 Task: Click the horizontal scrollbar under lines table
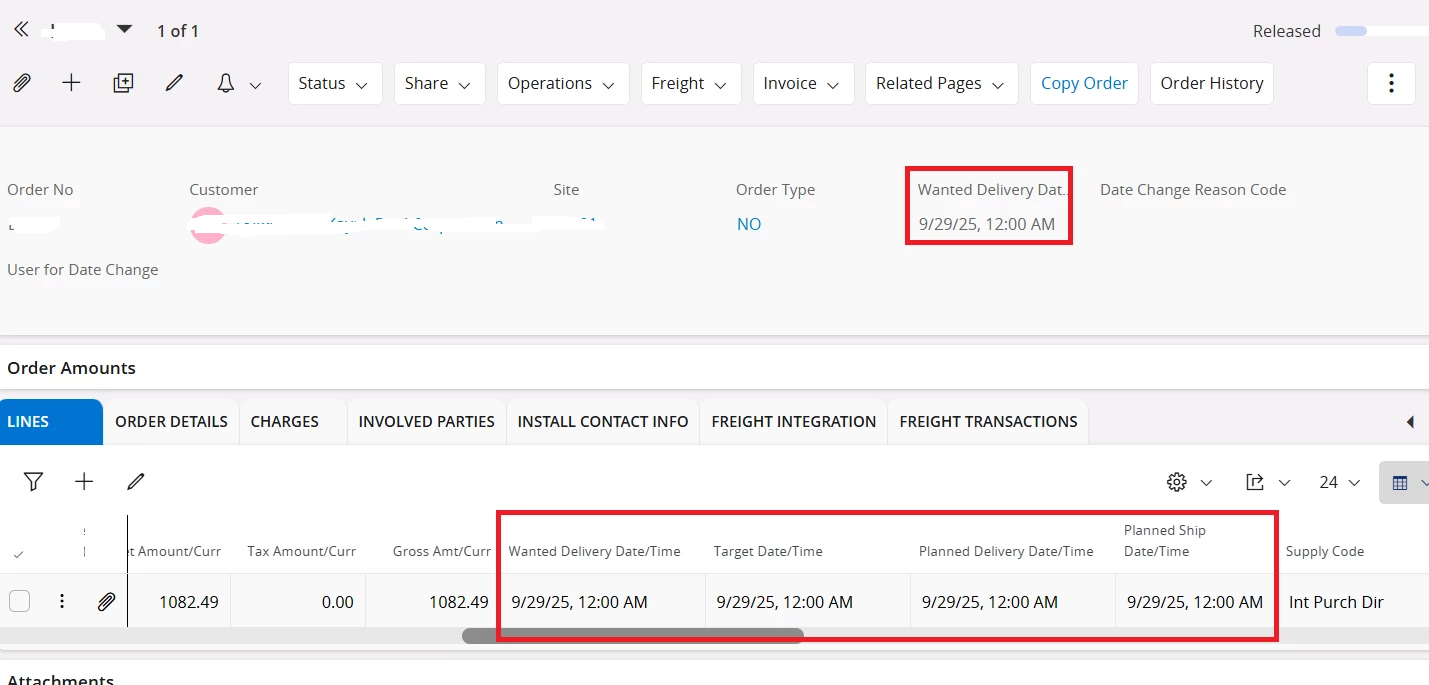632,635
